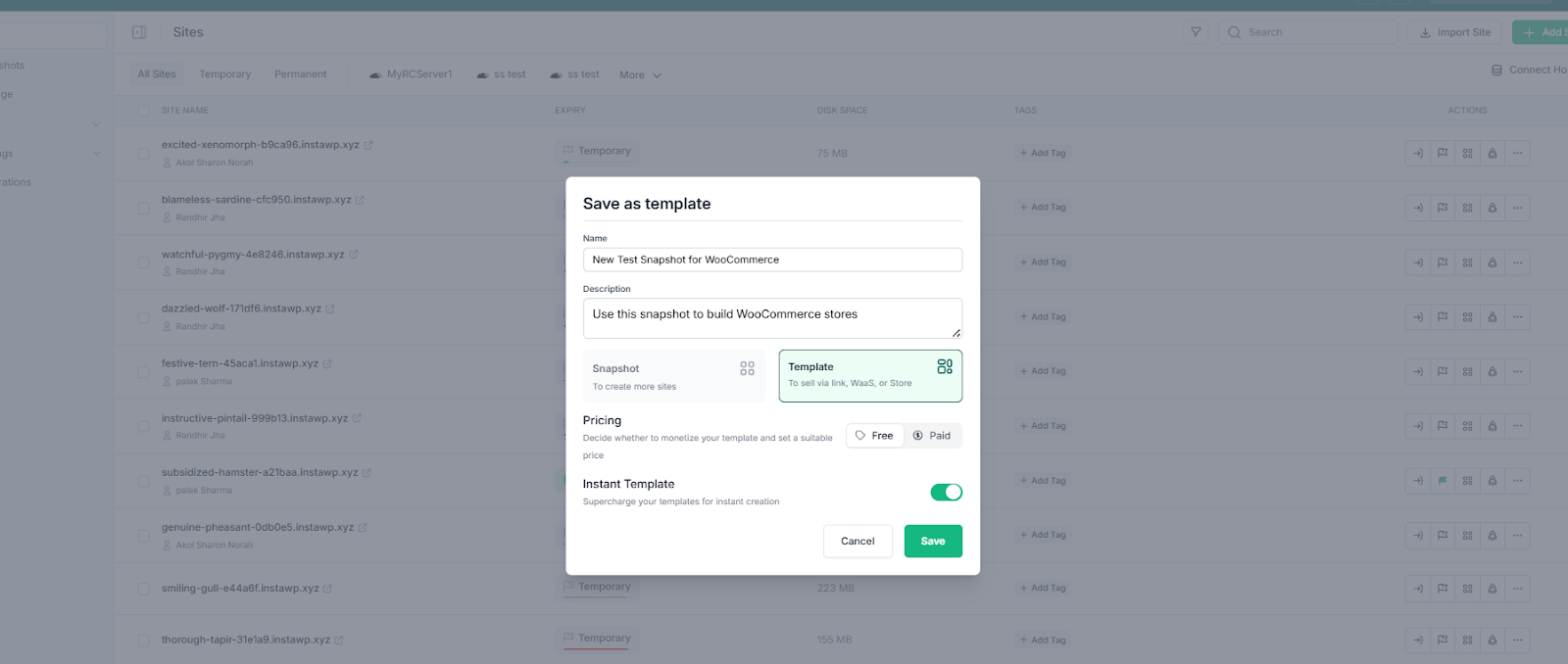Select the Template option card
1568x664 pixels.
tap(870, 376)
